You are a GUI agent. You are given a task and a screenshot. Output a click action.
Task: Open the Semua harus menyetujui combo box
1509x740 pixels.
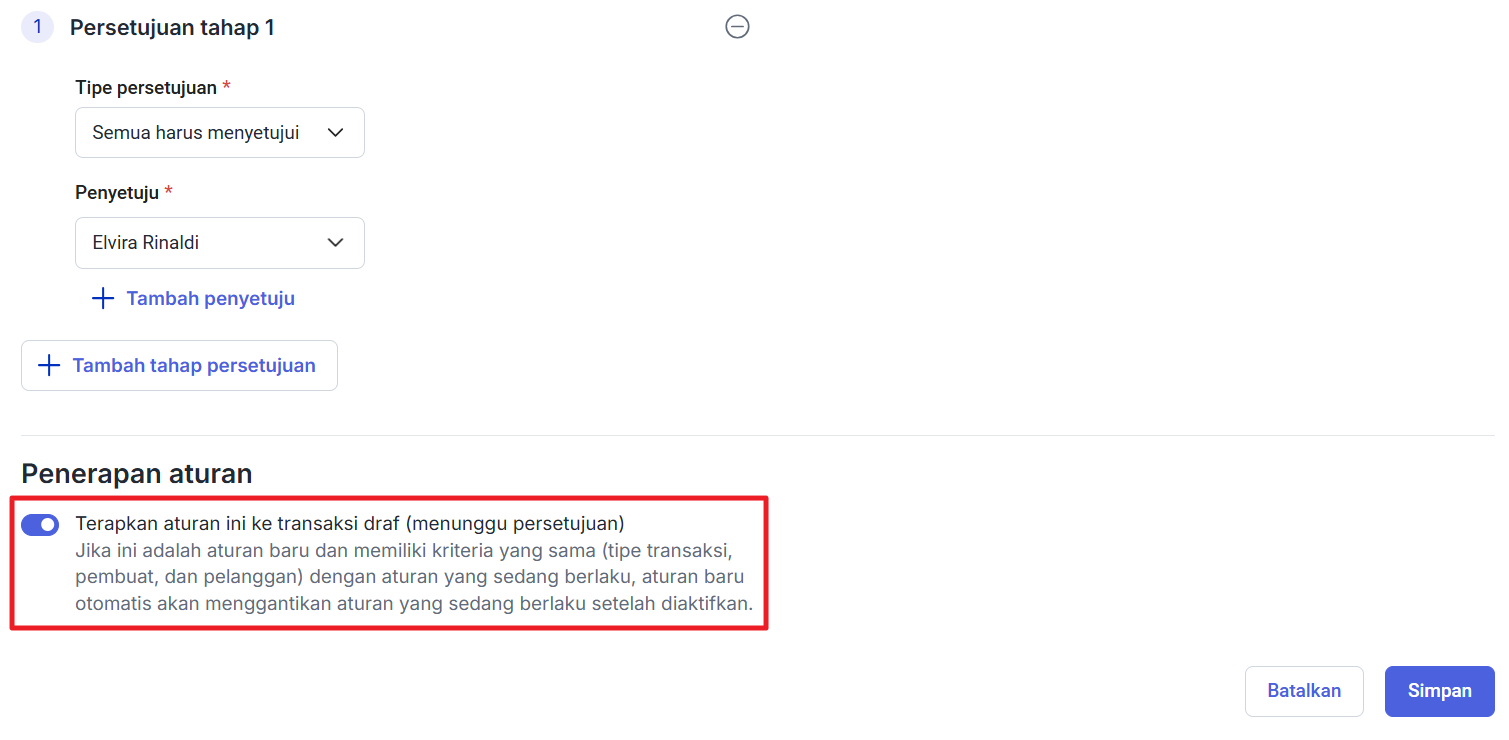click(220, 133)
